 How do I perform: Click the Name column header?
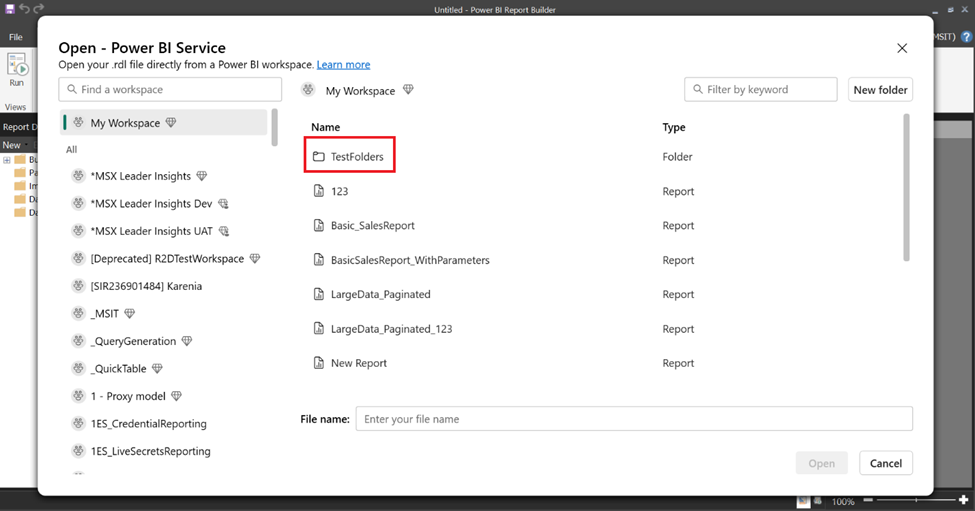click(x=326, y=127)
